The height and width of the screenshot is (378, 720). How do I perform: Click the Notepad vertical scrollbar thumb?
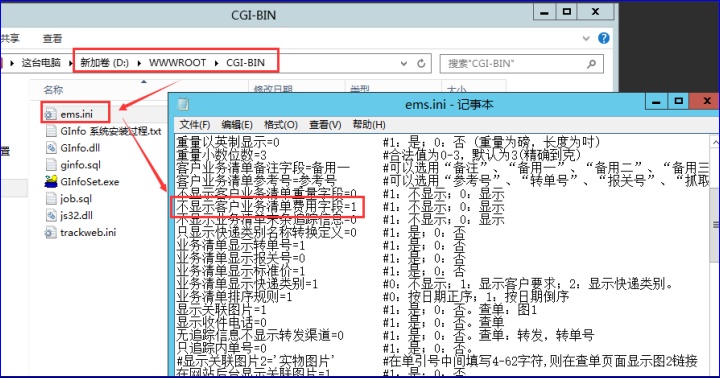point(715,225)
